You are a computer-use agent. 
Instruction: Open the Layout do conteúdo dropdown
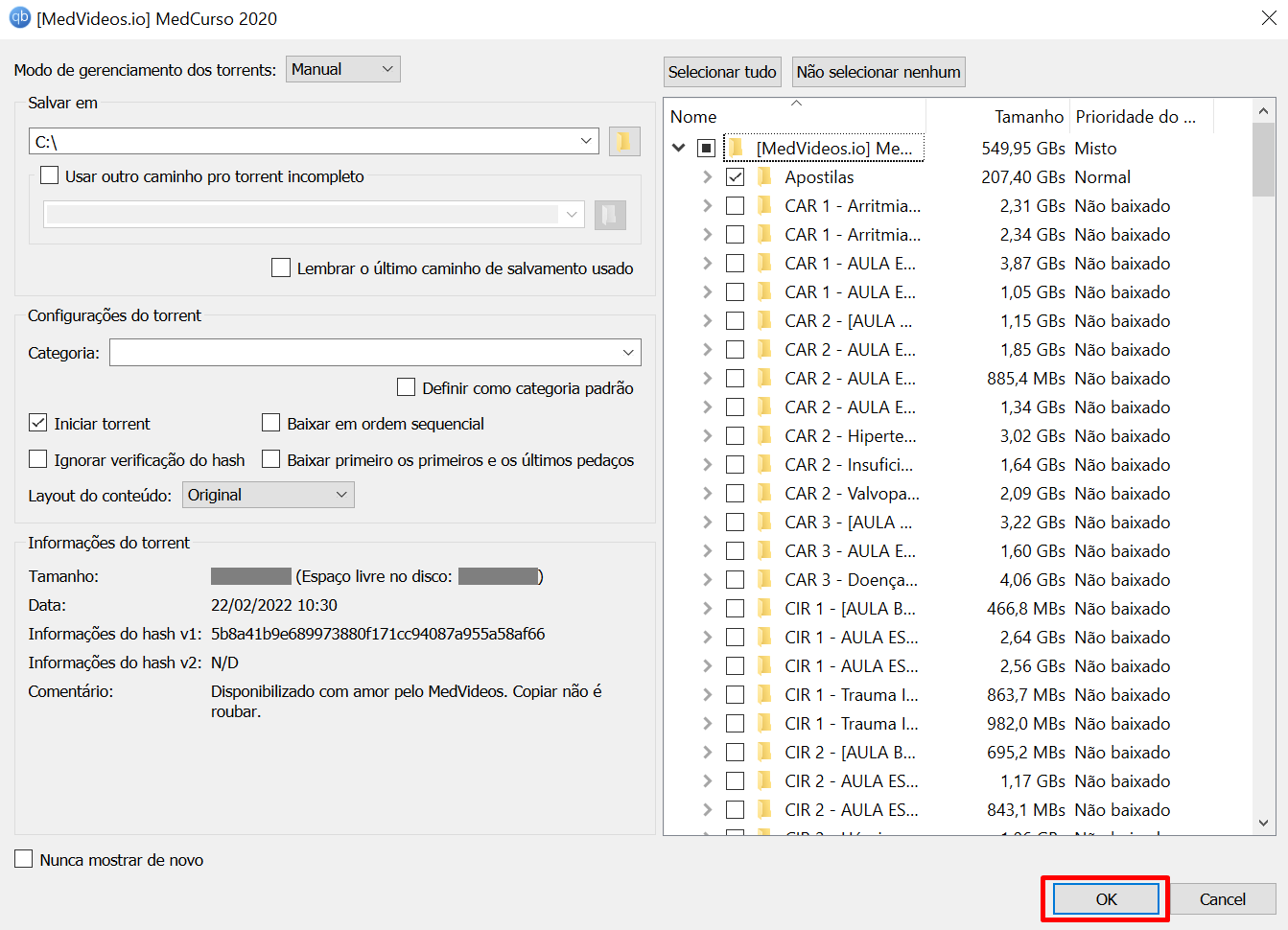pos(268,495)
